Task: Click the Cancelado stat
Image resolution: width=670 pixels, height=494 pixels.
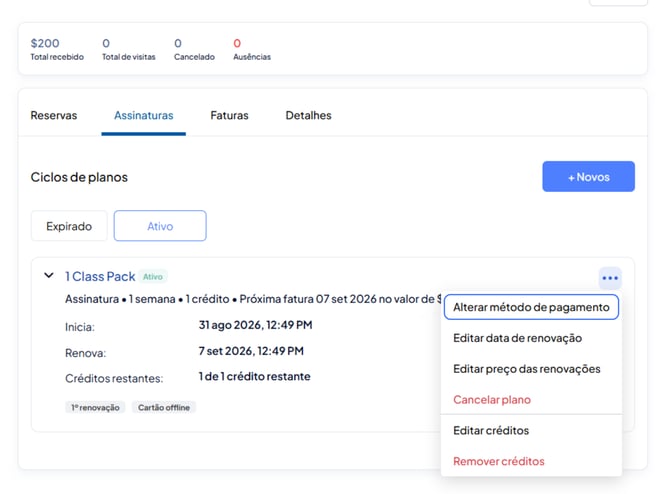Action: click(x=194, y=49)
